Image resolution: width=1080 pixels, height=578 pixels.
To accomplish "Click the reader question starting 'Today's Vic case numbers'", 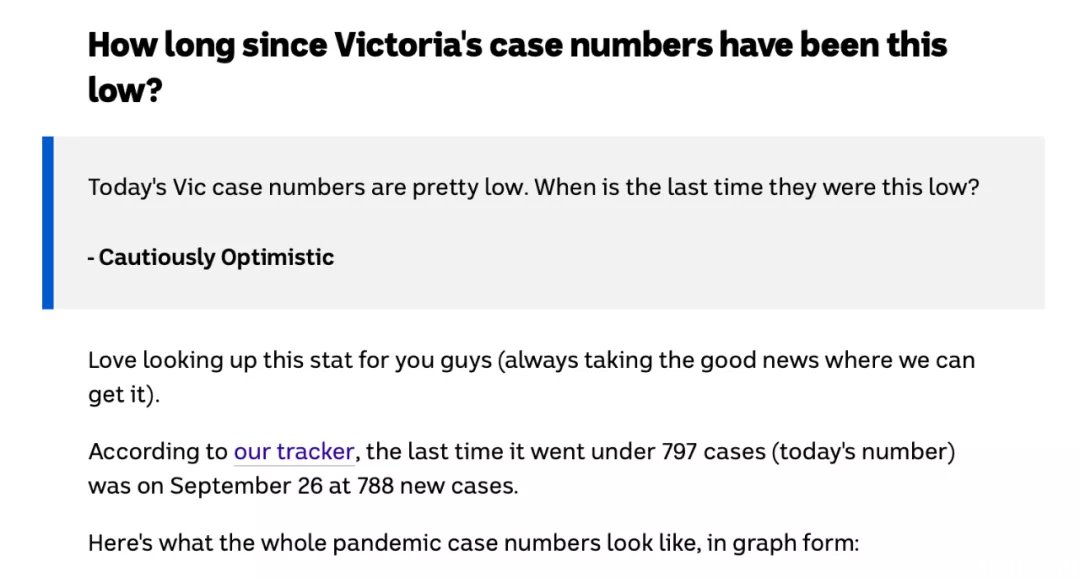I will click(533, 187).
